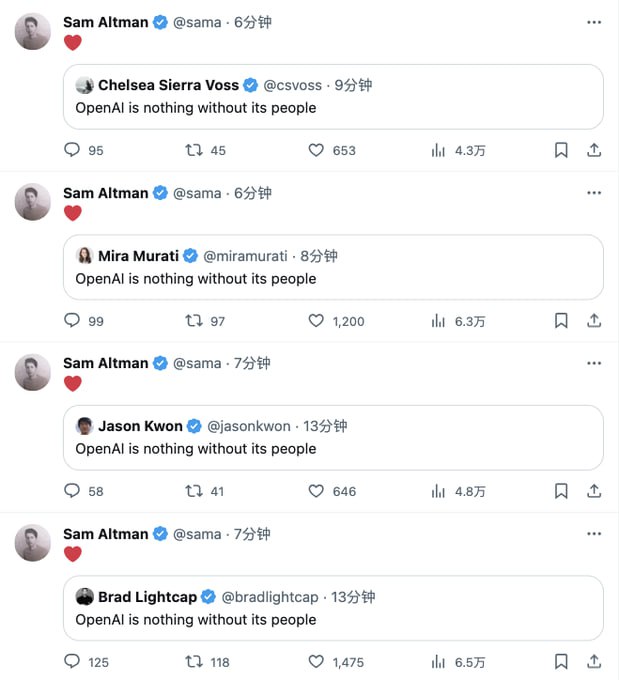Retweet the post with 41 retweets
The width and height of the screenshot is (619, 680).
click(x=195, y=491)
